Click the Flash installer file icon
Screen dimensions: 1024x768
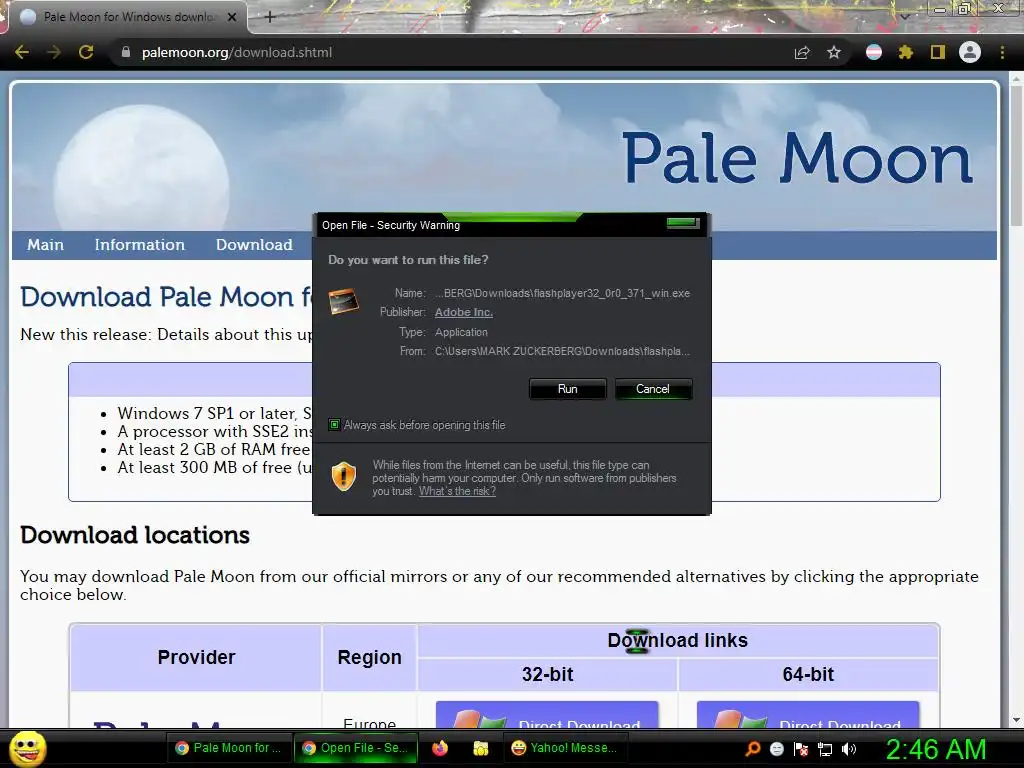coord(344,302)
